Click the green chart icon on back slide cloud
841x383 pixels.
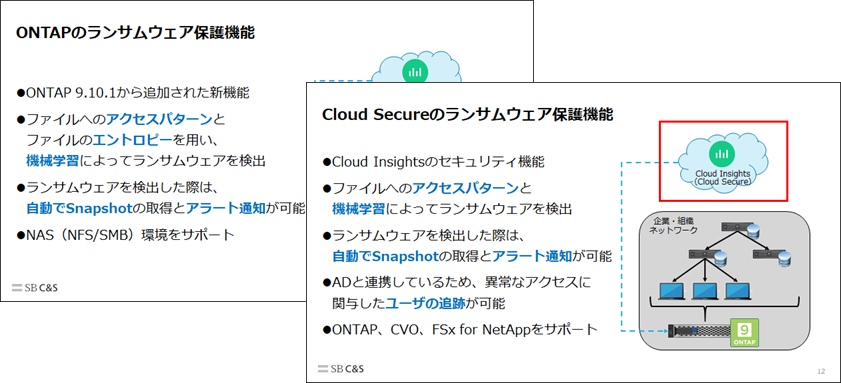tap(414, 71)
